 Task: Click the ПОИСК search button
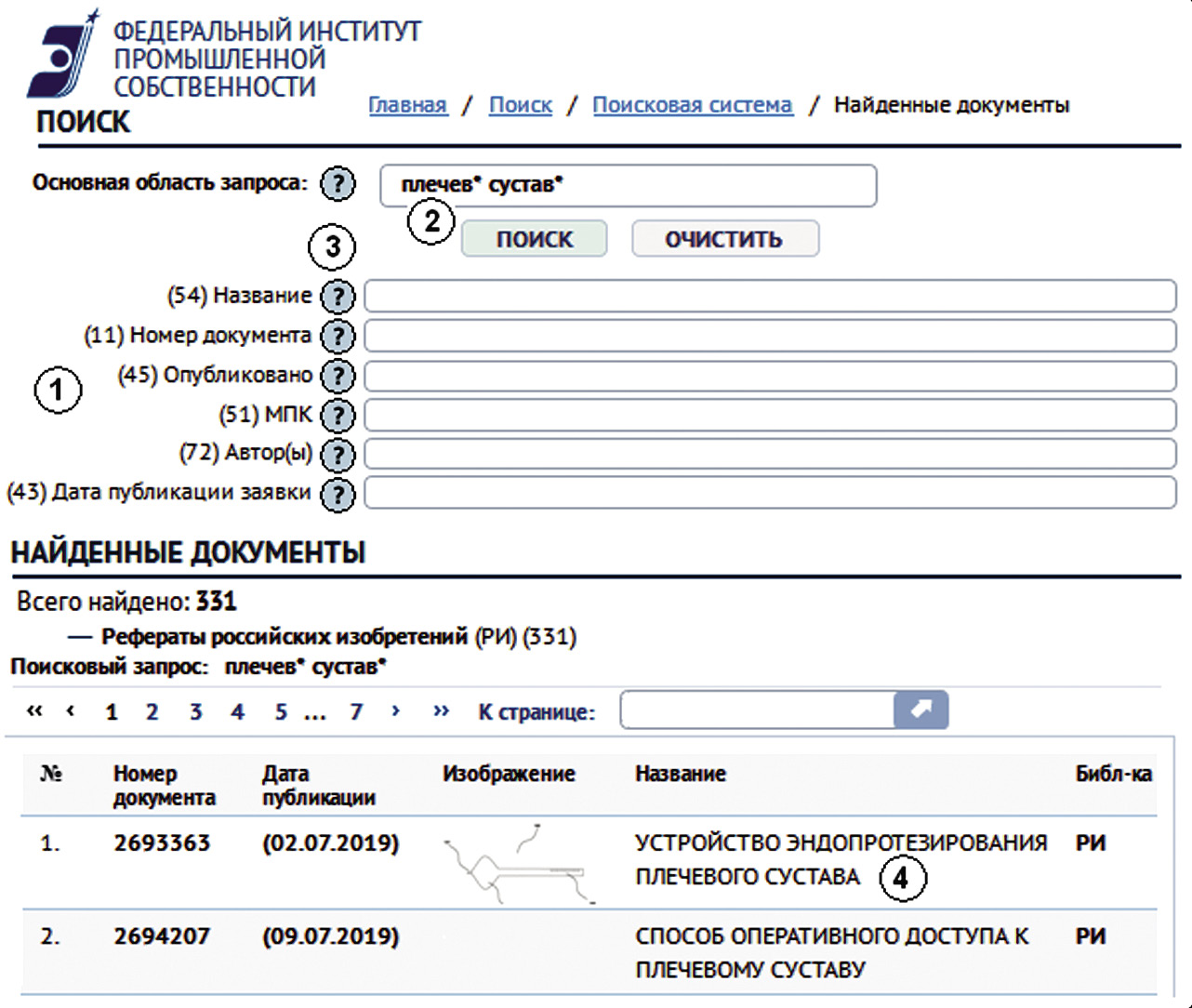(534, 239)
